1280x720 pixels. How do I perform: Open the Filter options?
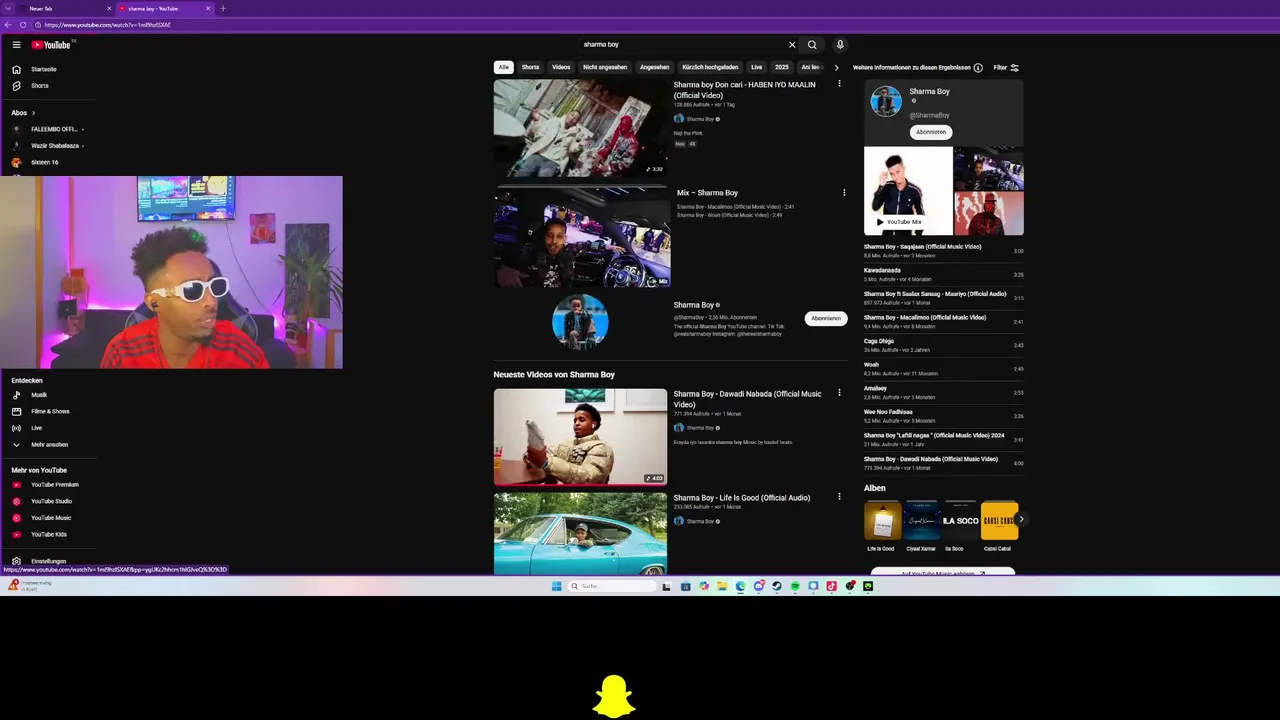coord(1006,68)
